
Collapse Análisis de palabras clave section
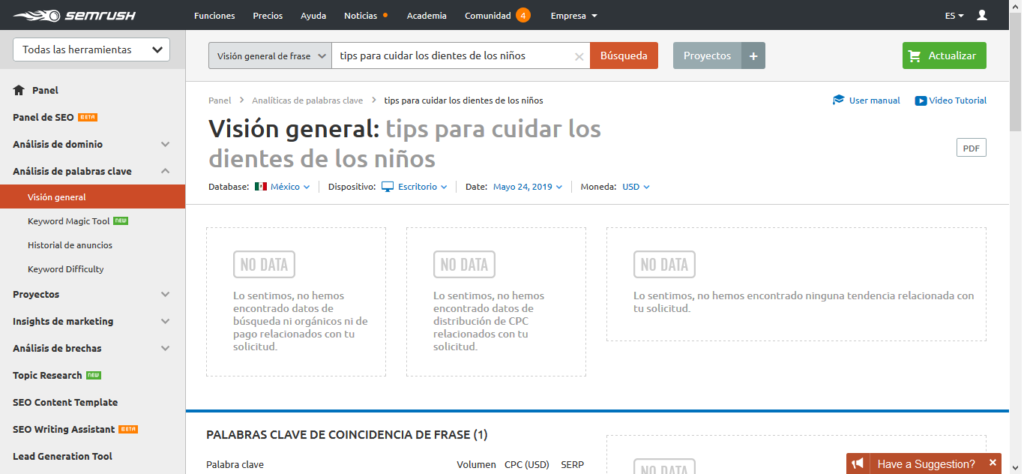coord(165,171)
